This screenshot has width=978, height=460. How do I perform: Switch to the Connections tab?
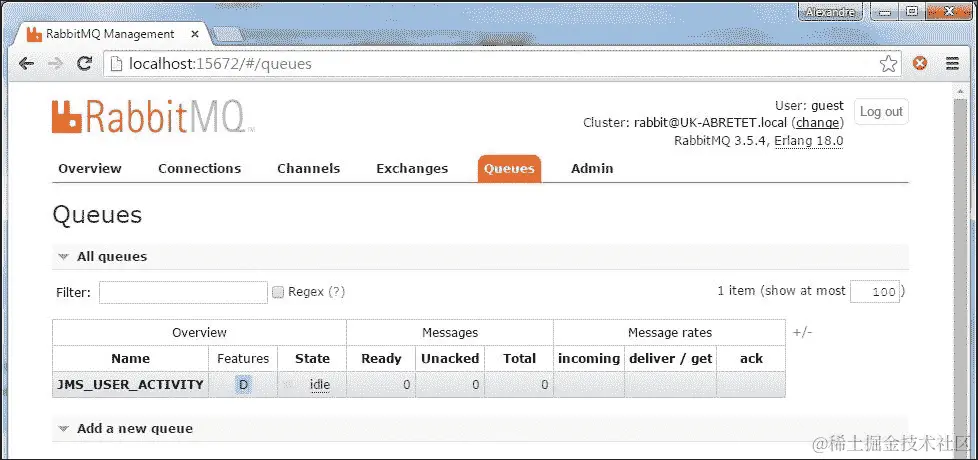[x=200, y=168]
